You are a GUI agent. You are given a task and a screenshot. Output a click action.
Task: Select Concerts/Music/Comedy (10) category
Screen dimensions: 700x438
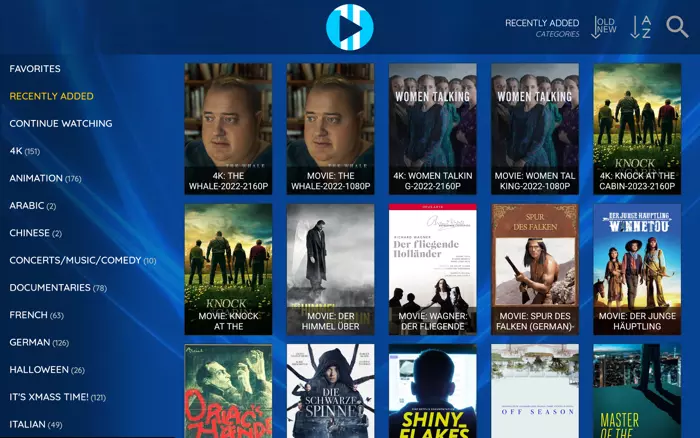[x=83, y=260]
